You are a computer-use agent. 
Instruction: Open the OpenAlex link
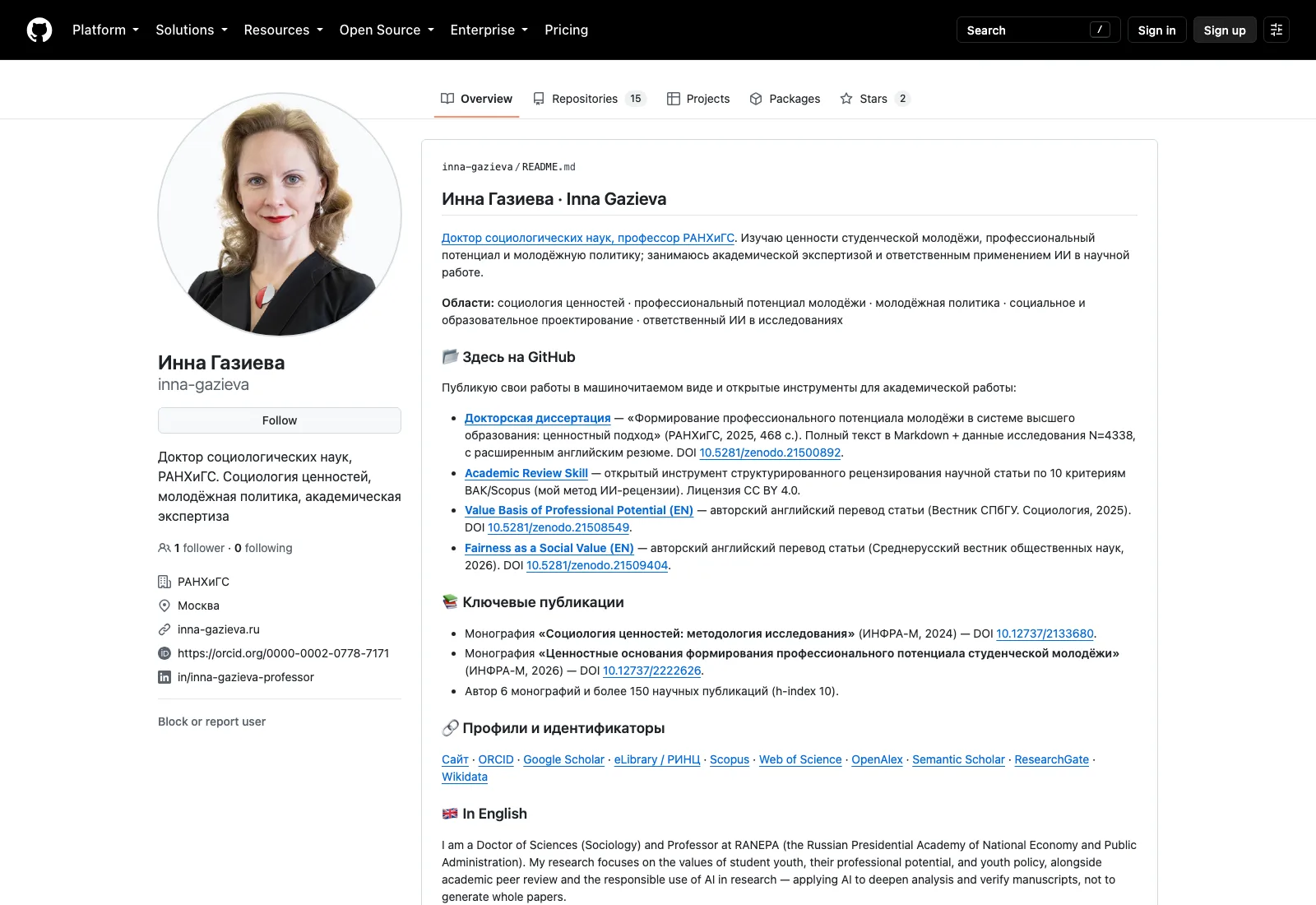(877, 759)
